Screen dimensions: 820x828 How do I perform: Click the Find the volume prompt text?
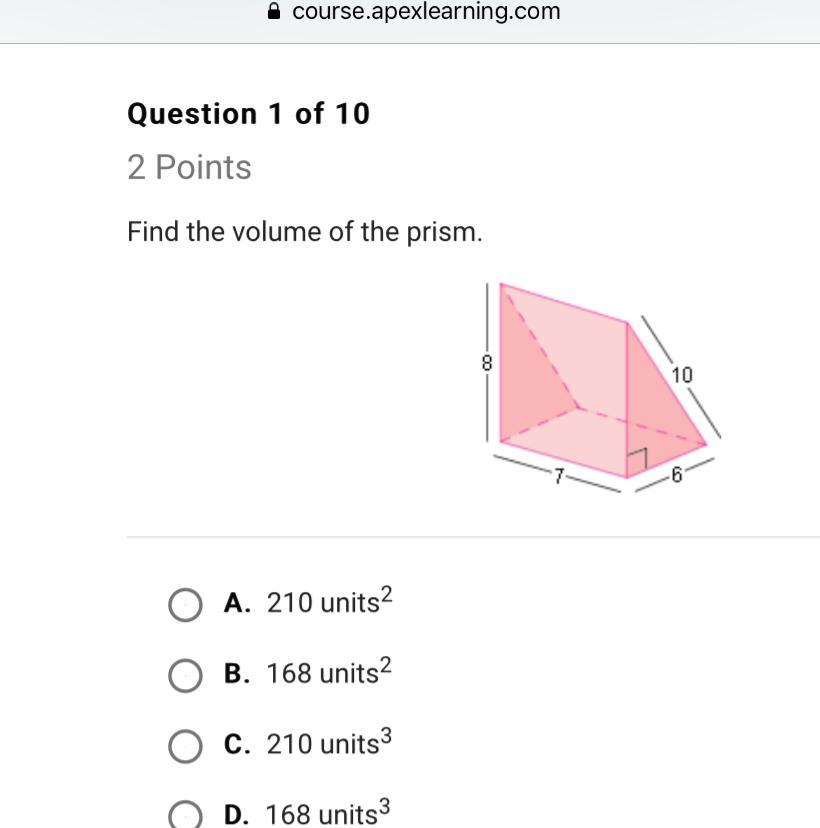305,232
